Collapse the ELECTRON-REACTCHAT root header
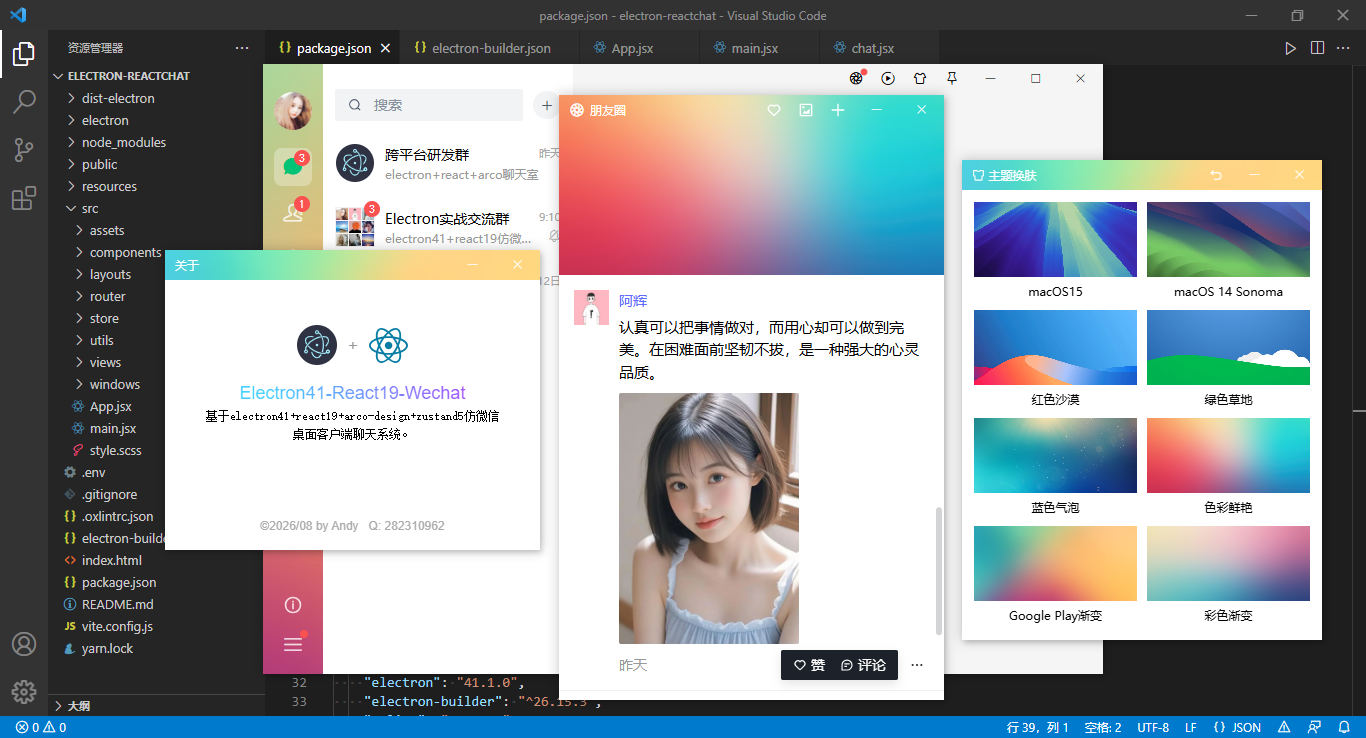 155,76
